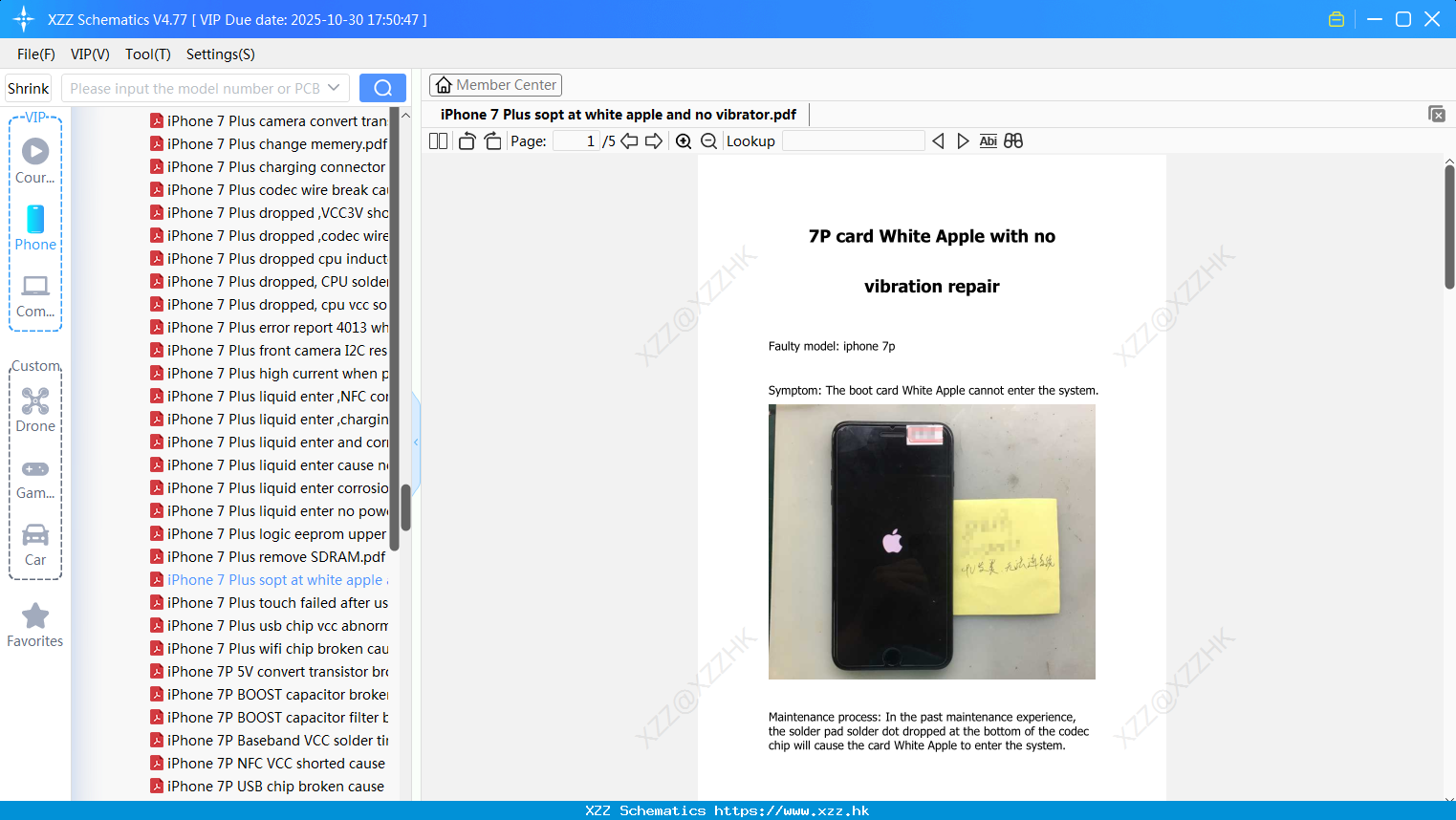Open iPhone 7 Plus dropped ,codec wire file
1456x820 pixels.
(x=269, y=236)
